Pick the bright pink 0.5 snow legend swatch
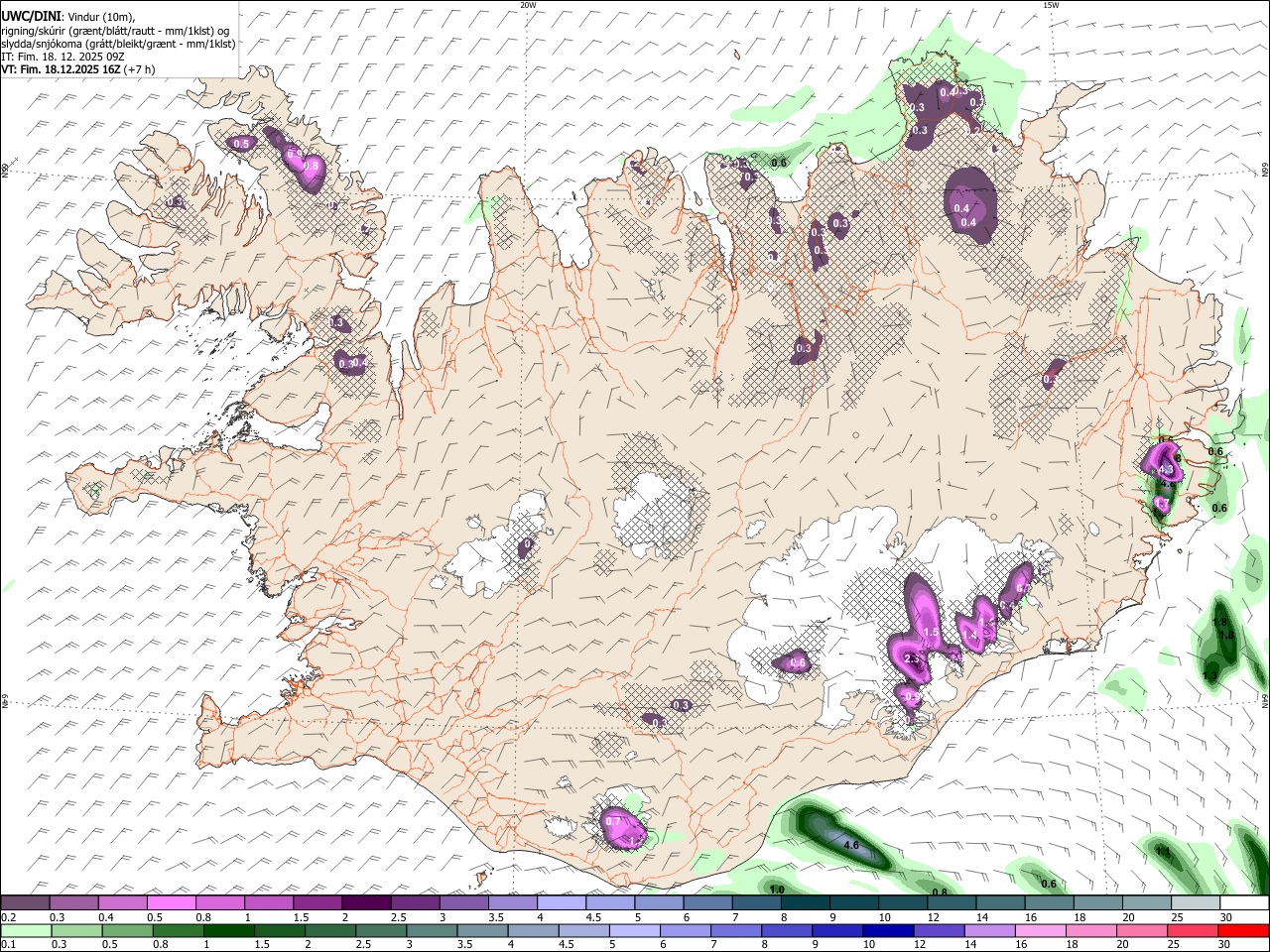Viewport: 1270px width, 952px height. click(x=171, y=903)
